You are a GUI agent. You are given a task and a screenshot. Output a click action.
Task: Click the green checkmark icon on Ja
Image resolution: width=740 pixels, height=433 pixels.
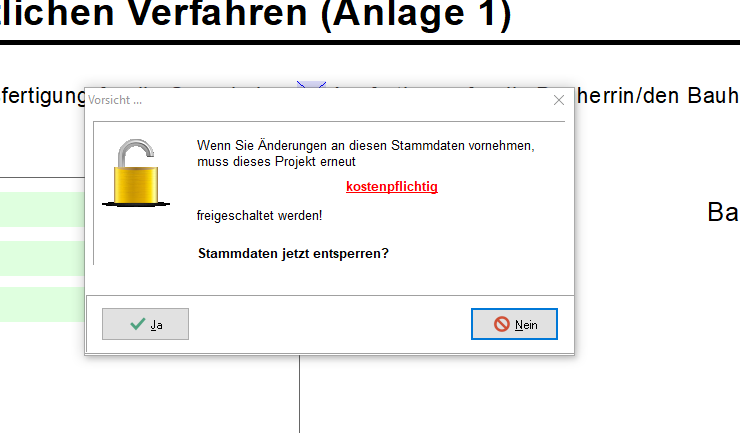(137, 324)
